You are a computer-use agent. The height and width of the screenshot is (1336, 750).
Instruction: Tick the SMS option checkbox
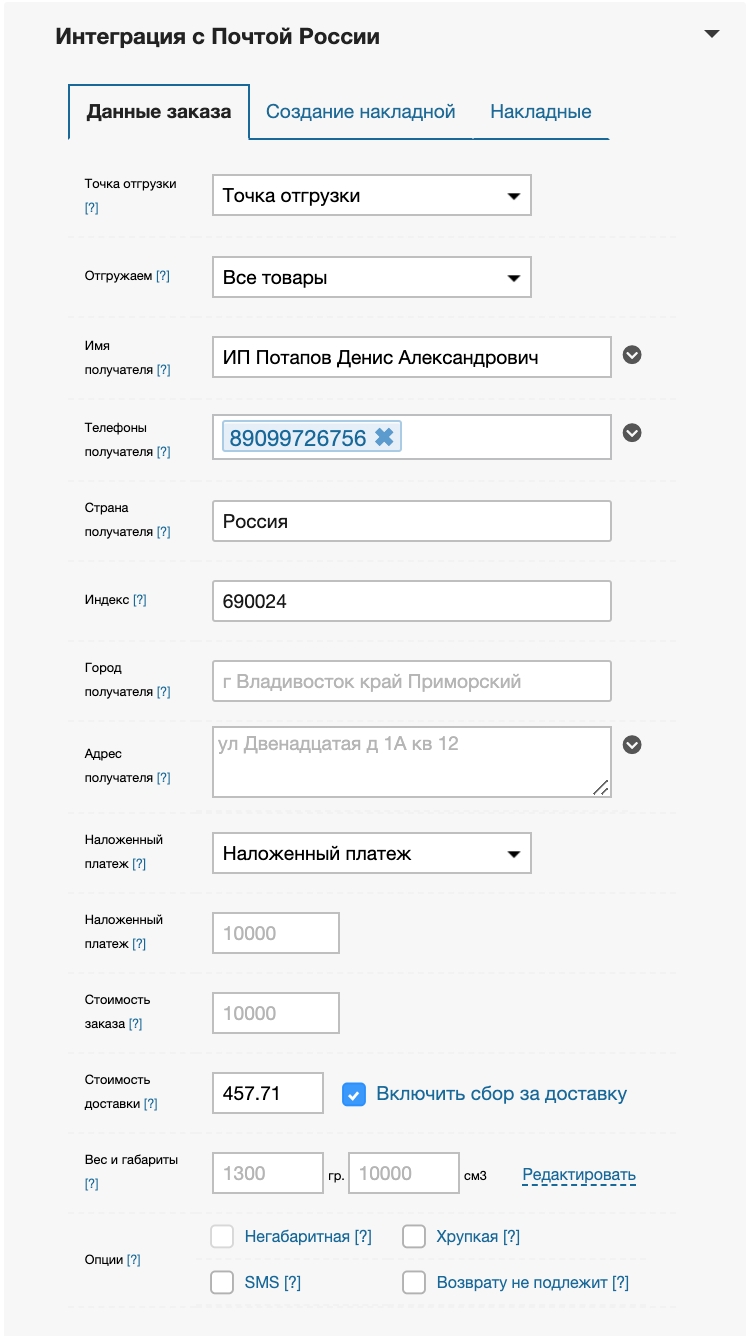click(222, 1282)
